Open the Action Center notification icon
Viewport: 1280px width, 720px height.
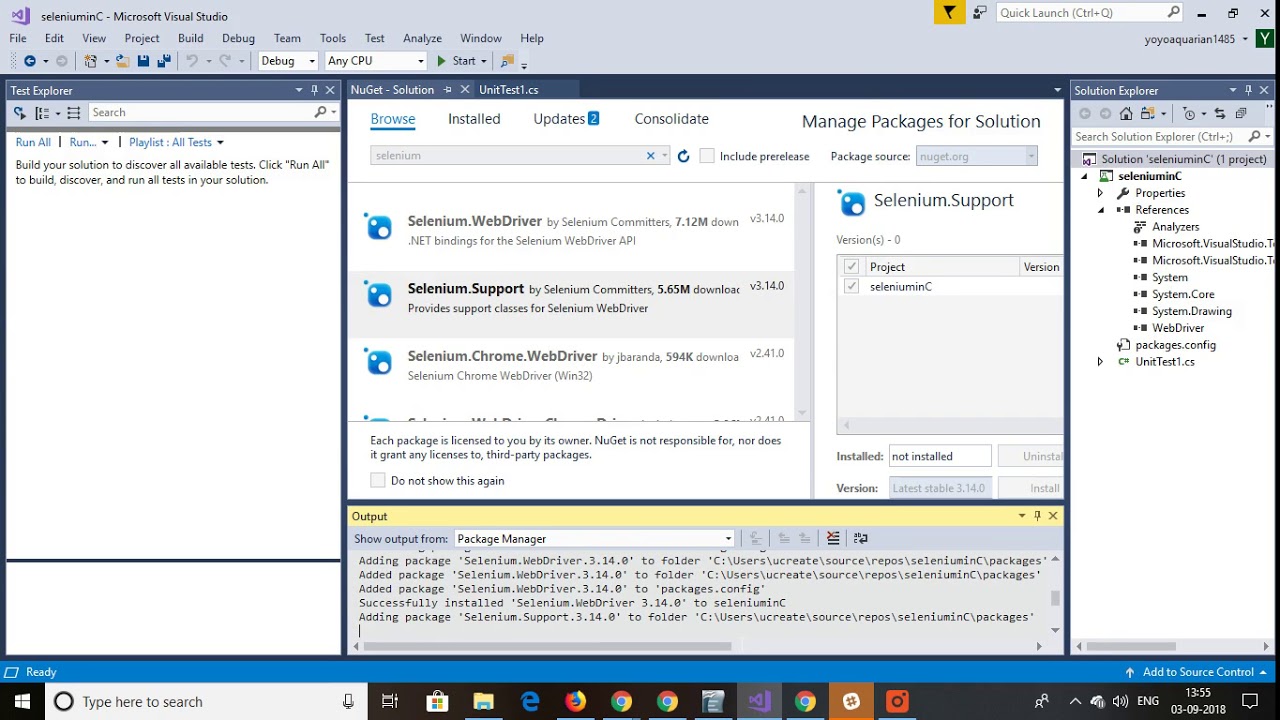[x=1250, y=701]
